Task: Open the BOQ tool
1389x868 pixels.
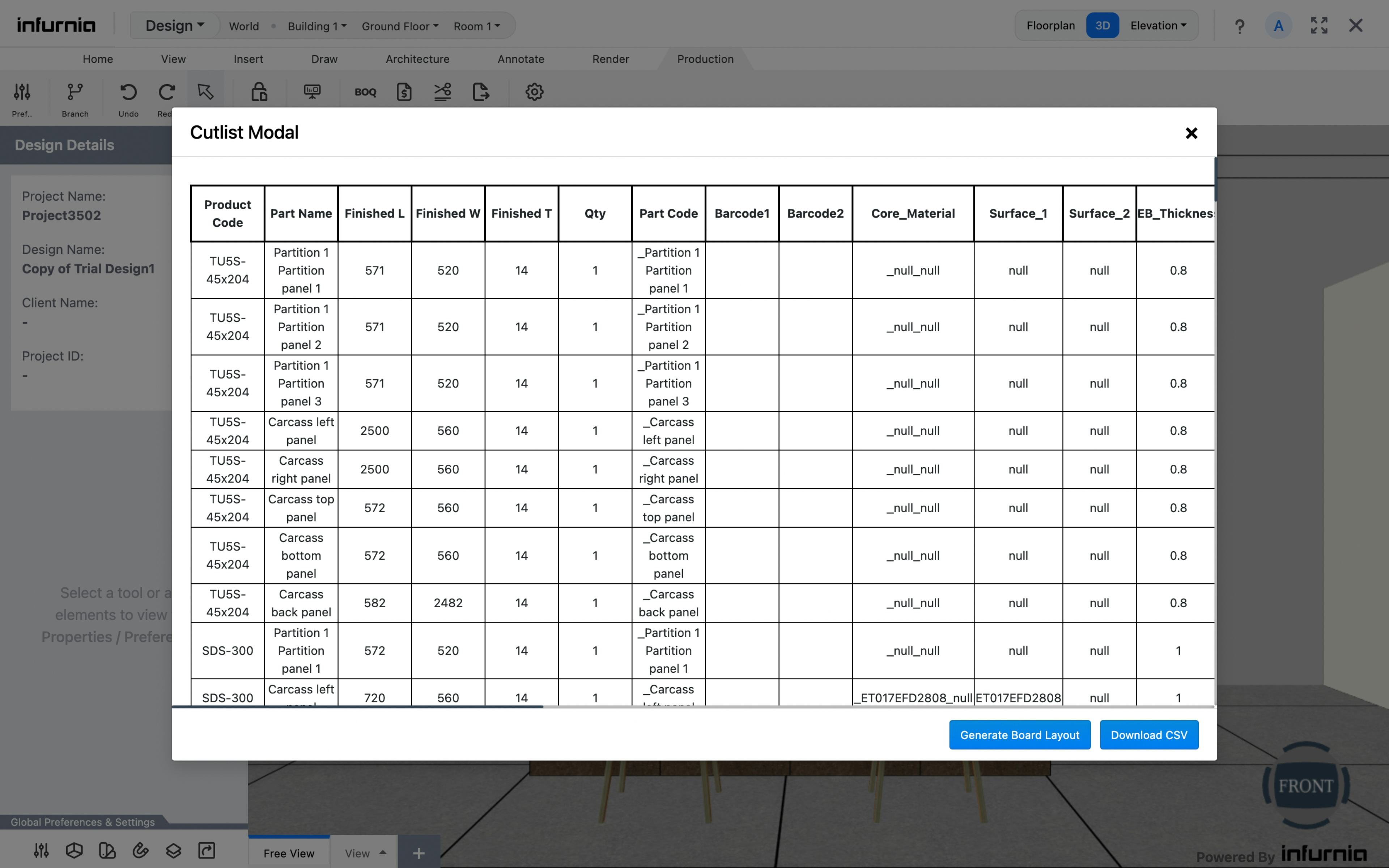Action: coord(365,93)
